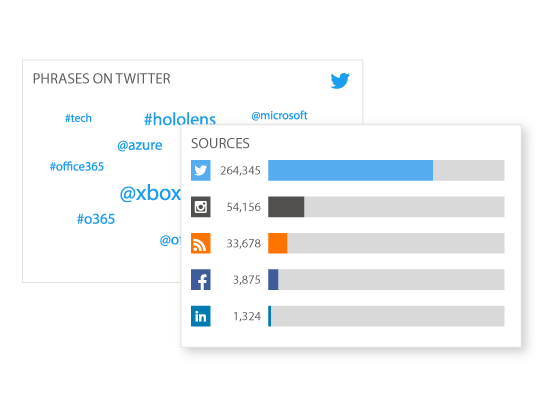Select the Facebook source icon
The height and width of the screenshot is (406, 542).
[200, 280]
